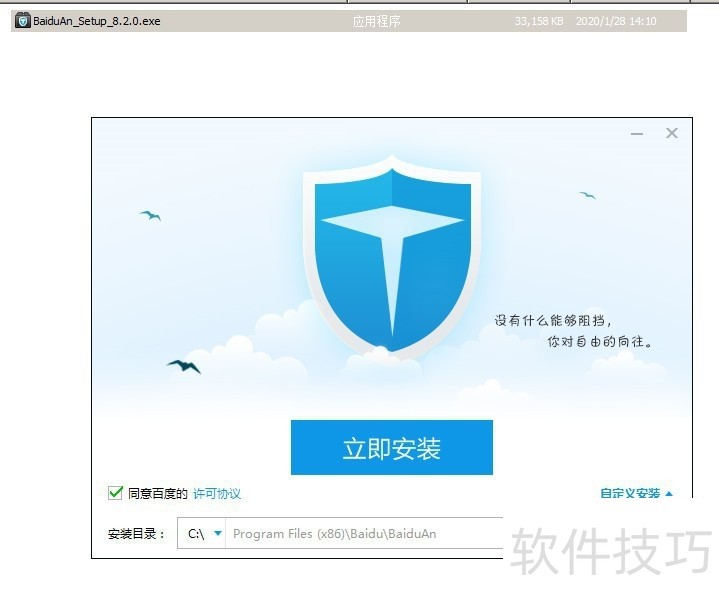Screen dimensions: 719x605
Task: Click the 安装目录 label
Action: pos(136,534)
